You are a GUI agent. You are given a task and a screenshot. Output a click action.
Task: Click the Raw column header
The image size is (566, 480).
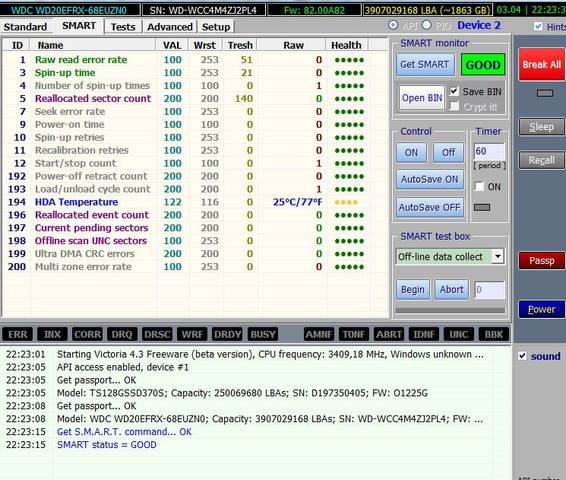point(293,45)
